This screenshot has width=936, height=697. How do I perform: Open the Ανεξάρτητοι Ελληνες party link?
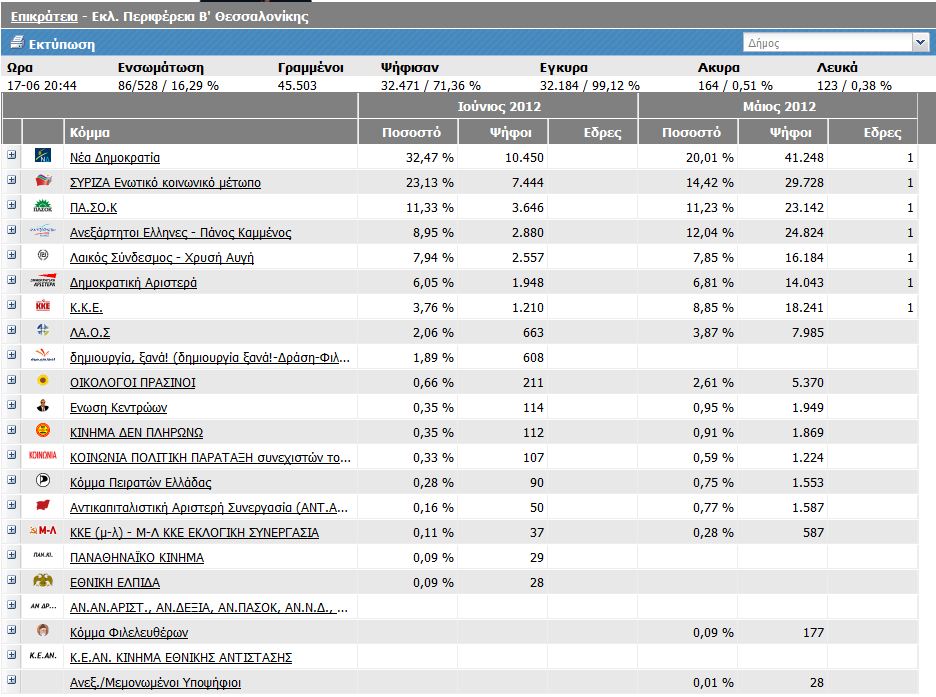(x=180, y=232)
